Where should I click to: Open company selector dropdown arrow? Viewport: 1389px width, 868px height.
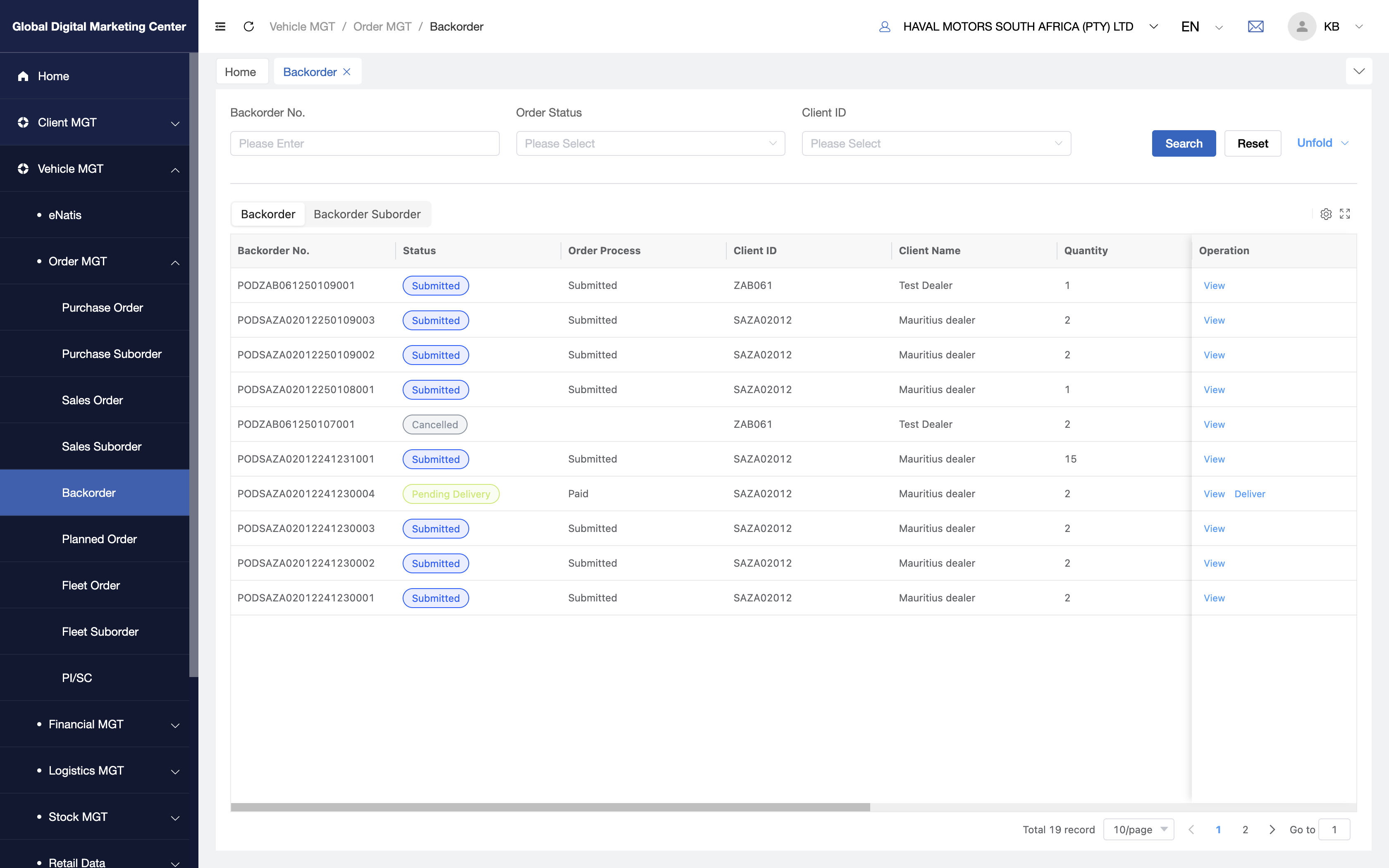click(x=1154, y=26)
